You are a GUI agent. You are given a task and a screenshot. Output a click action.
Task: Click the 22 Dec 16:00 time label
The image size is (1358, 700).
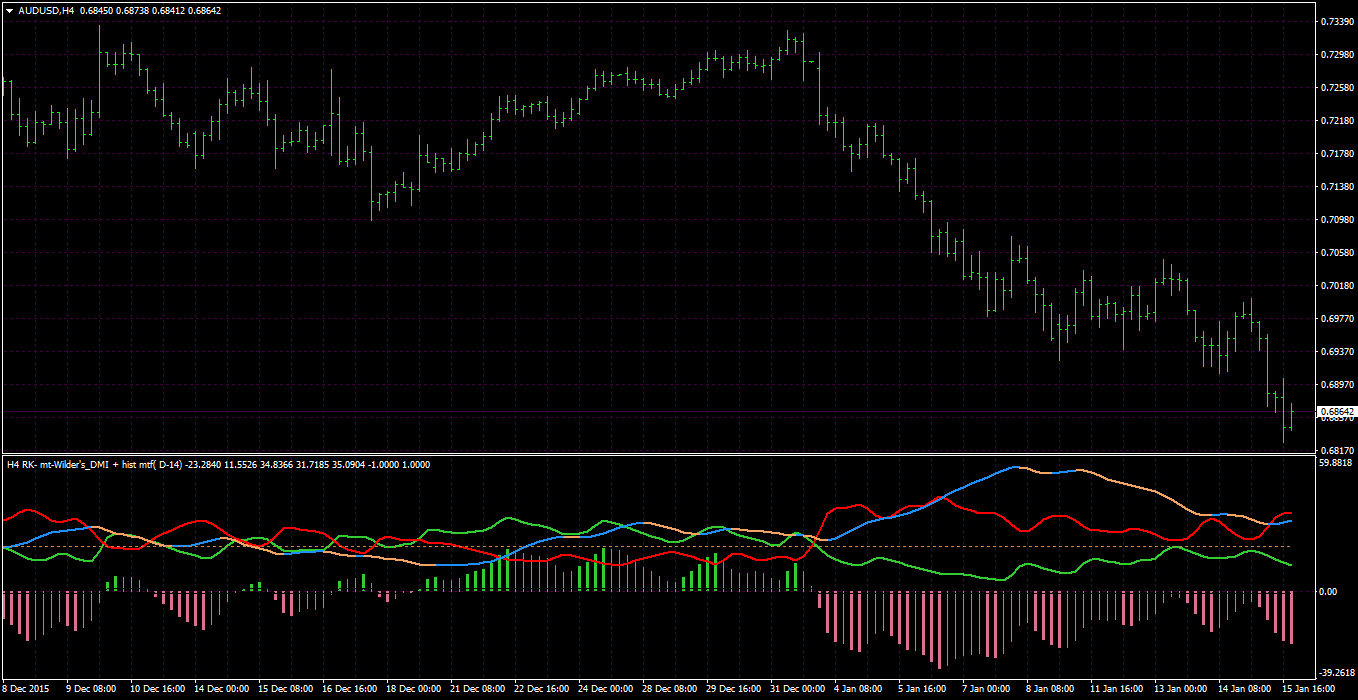coord(541,689)
